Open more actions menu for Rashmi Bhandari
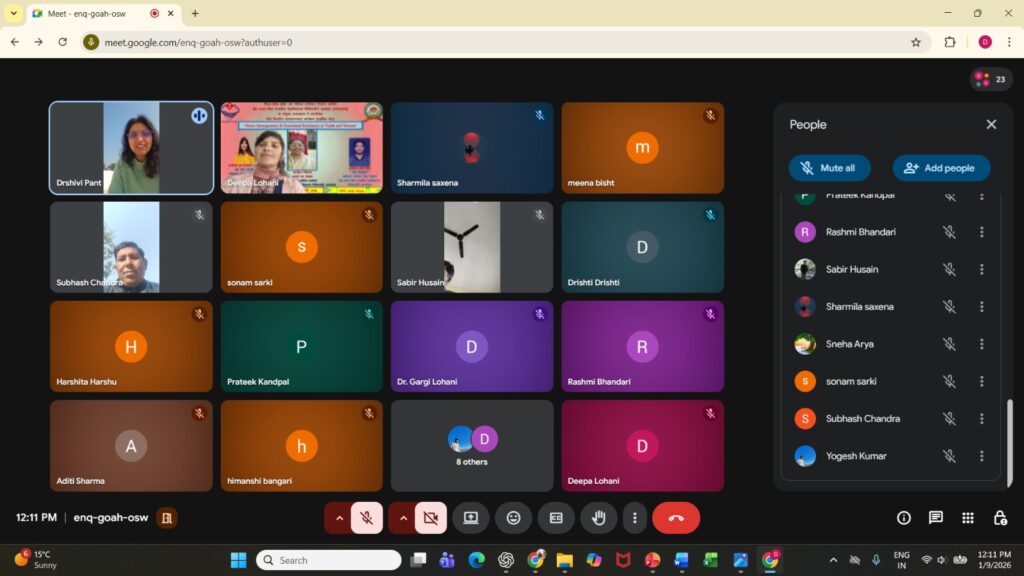This screenshot has height=576, width=1024. coord(981,232)
